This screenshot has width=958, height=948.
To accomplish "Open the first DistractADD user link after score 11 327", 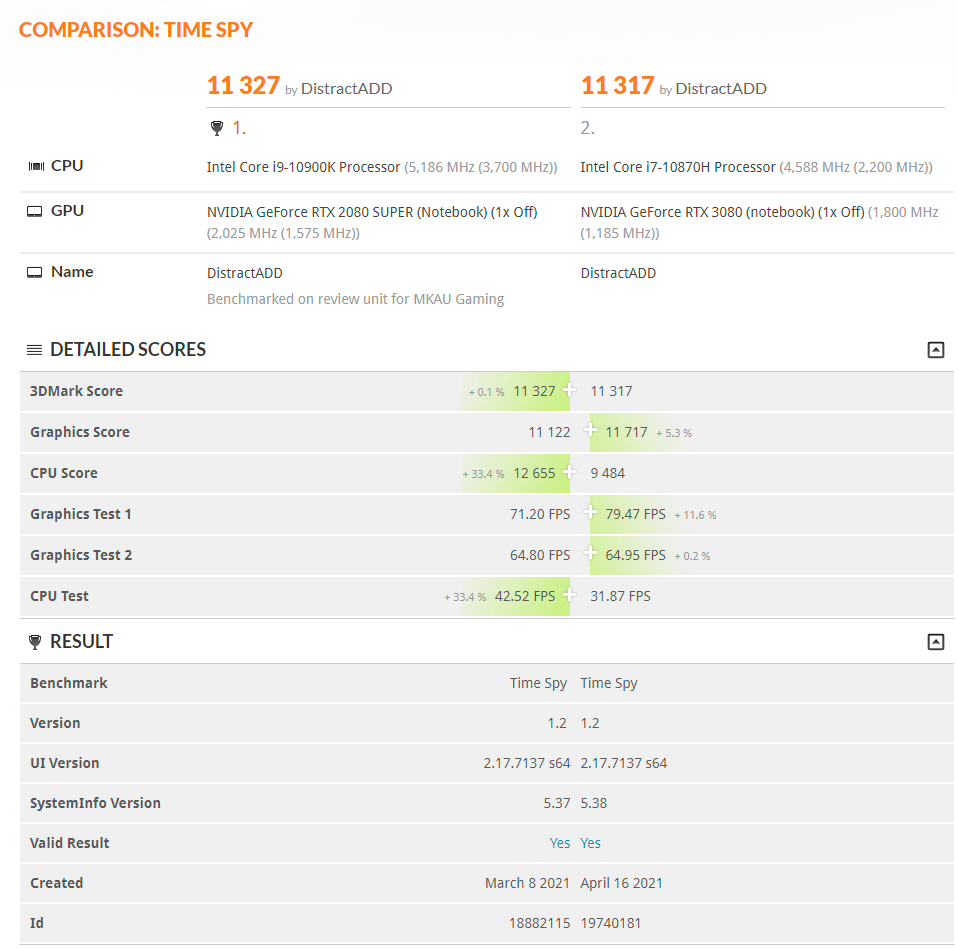I will coord(346,89).
